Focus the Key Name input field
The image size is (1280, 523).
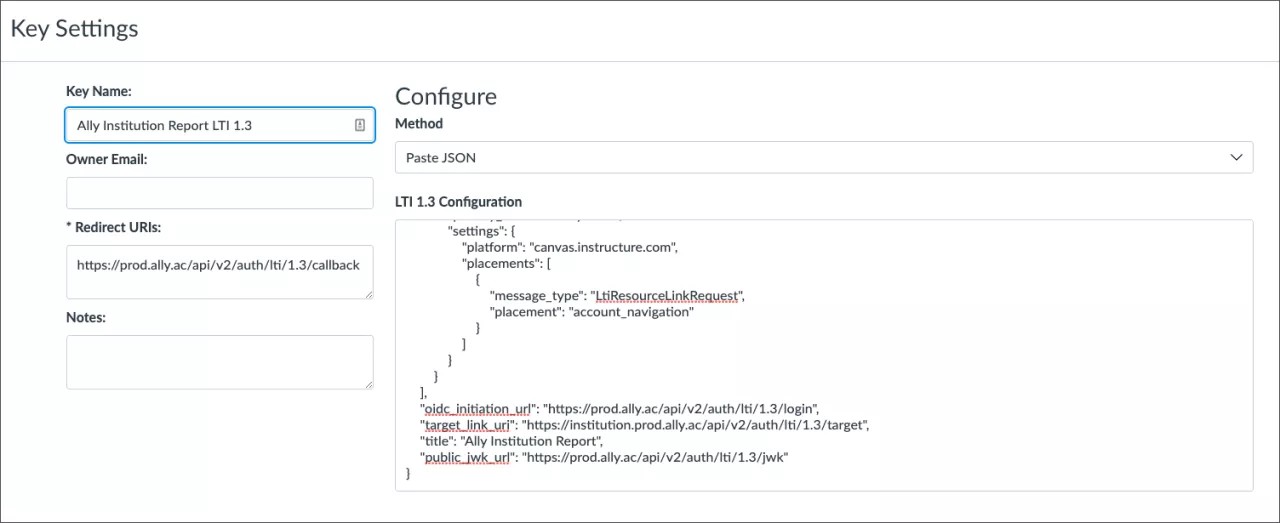point(210,126)
